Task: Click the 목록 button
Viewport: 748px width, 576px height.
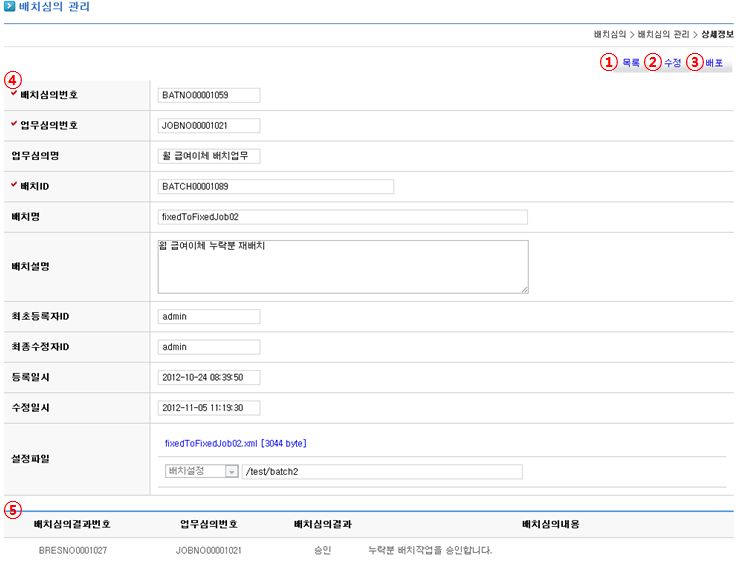Action: (631, 63)
